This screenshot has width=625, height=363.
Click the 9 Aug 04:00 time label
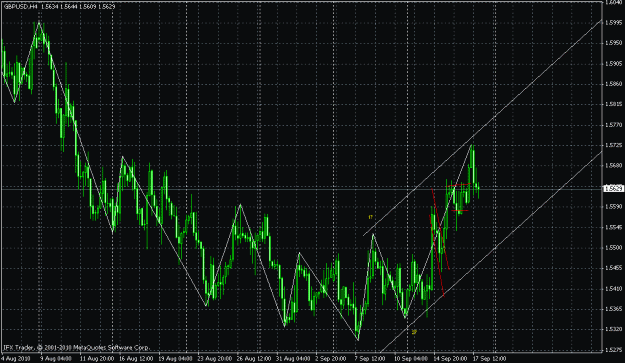coord(55,358)
